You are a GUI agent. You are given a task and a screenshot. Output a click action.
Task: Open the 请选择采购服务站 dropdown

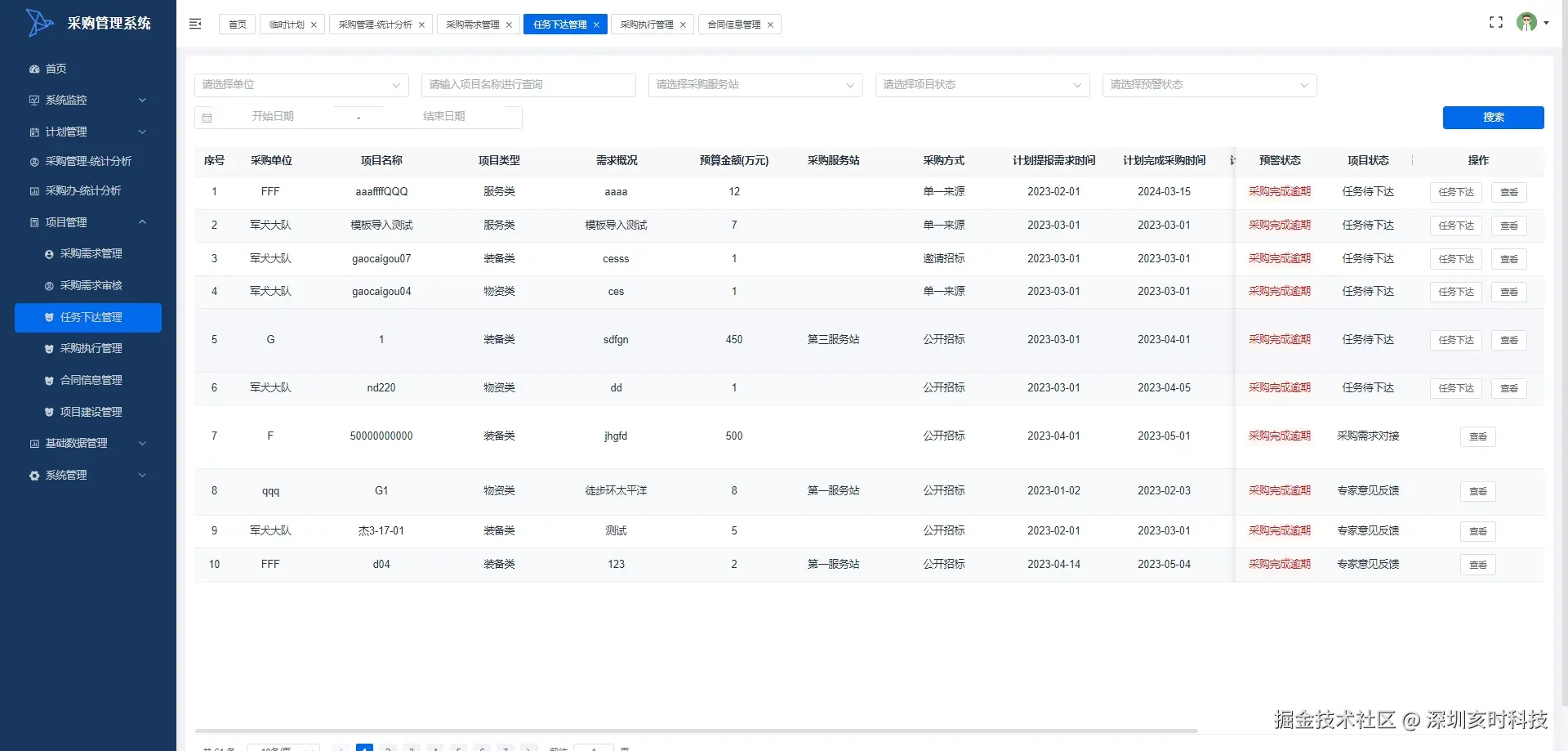[x=755, y=85]
